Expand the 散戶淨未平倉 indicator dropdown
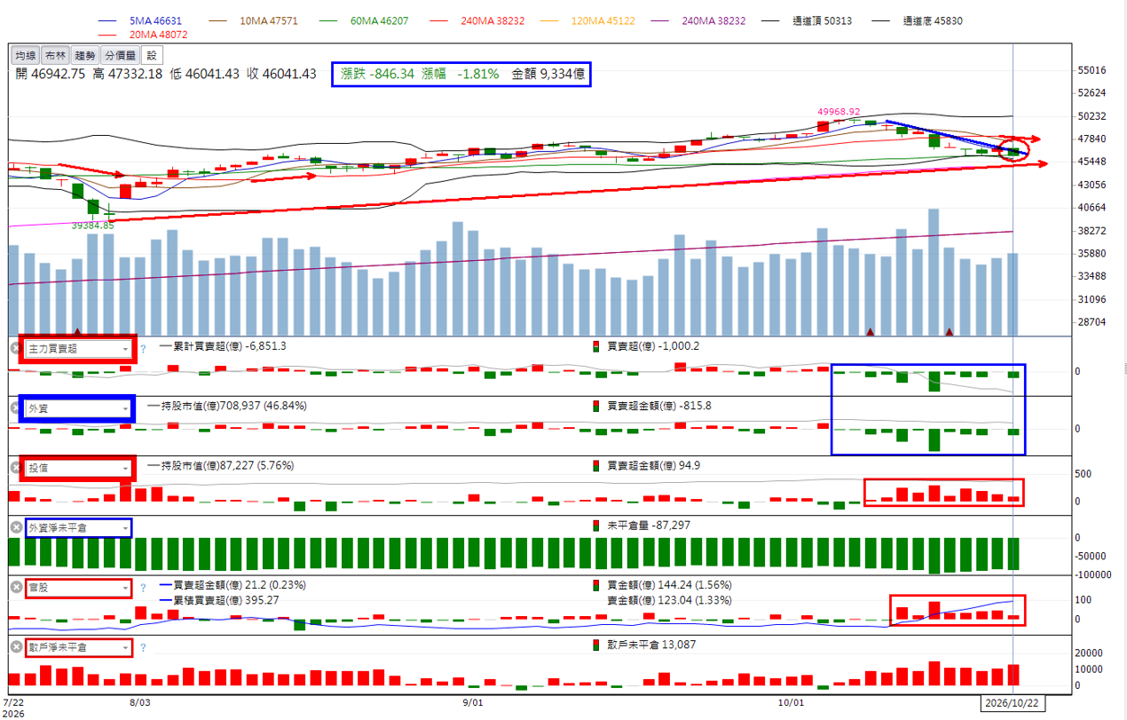The height and width of the screenshot is (720, 1127). [x=78, y=647]
